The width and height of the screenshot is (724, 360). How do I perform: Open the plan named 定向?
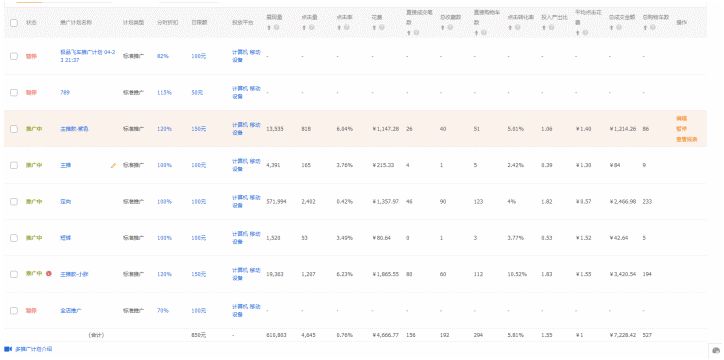pos(66,202)
